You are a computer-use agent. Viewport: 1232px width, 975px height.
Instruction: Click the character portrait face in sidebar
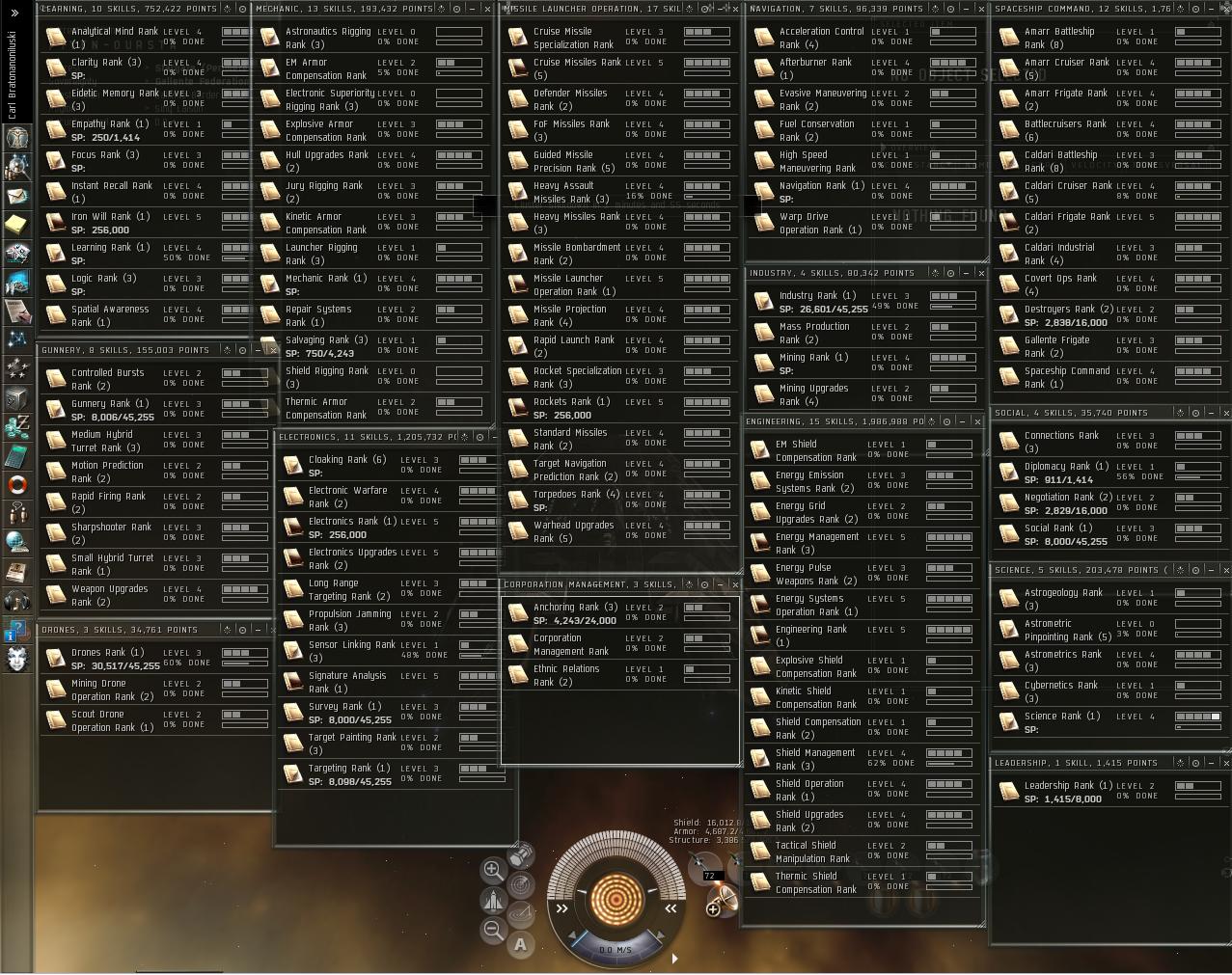(19, 659)
